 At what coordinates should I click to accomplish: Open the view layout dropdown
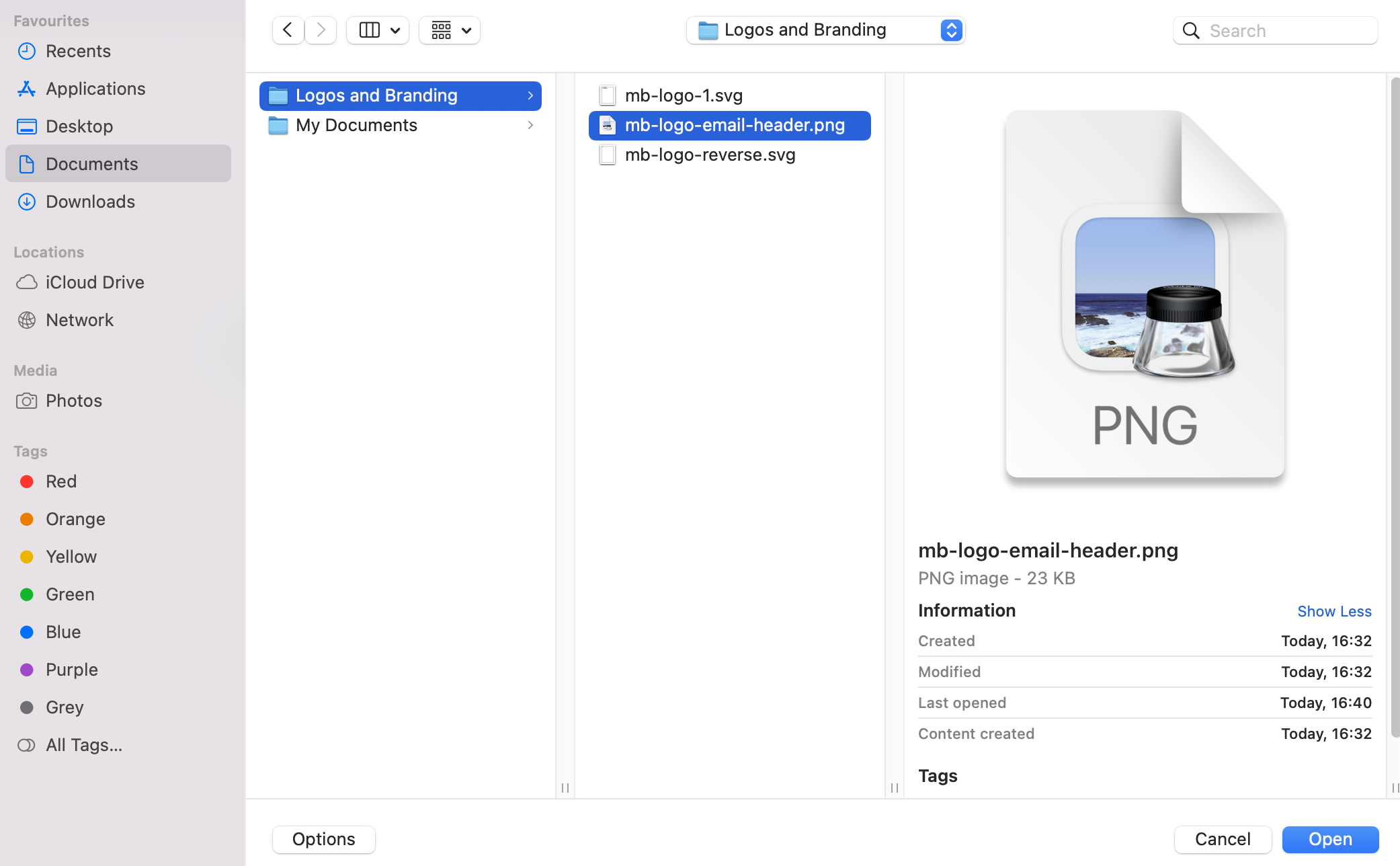[377, 30]
